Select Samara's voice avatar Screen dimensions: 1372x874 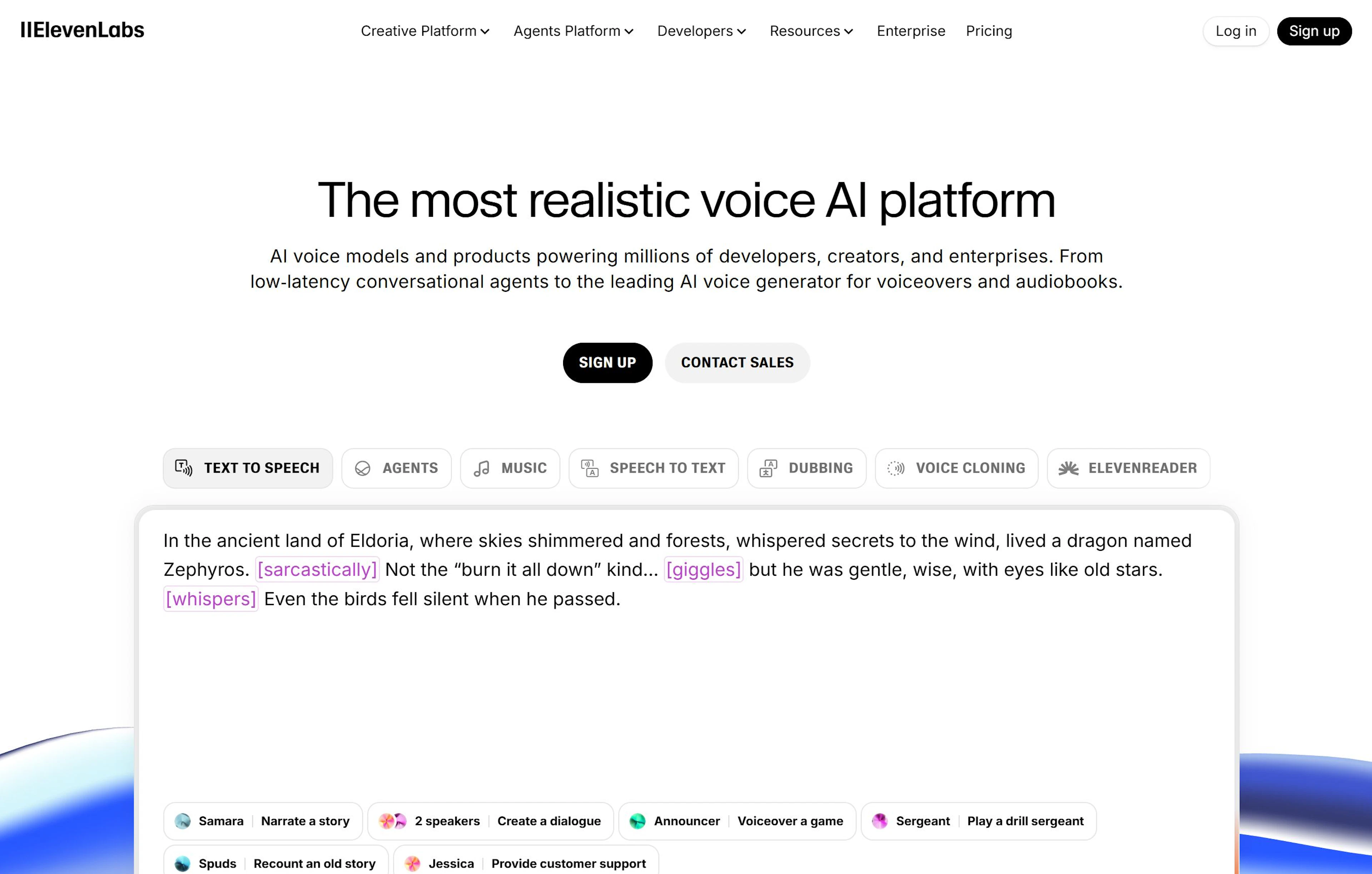(182, 821)
